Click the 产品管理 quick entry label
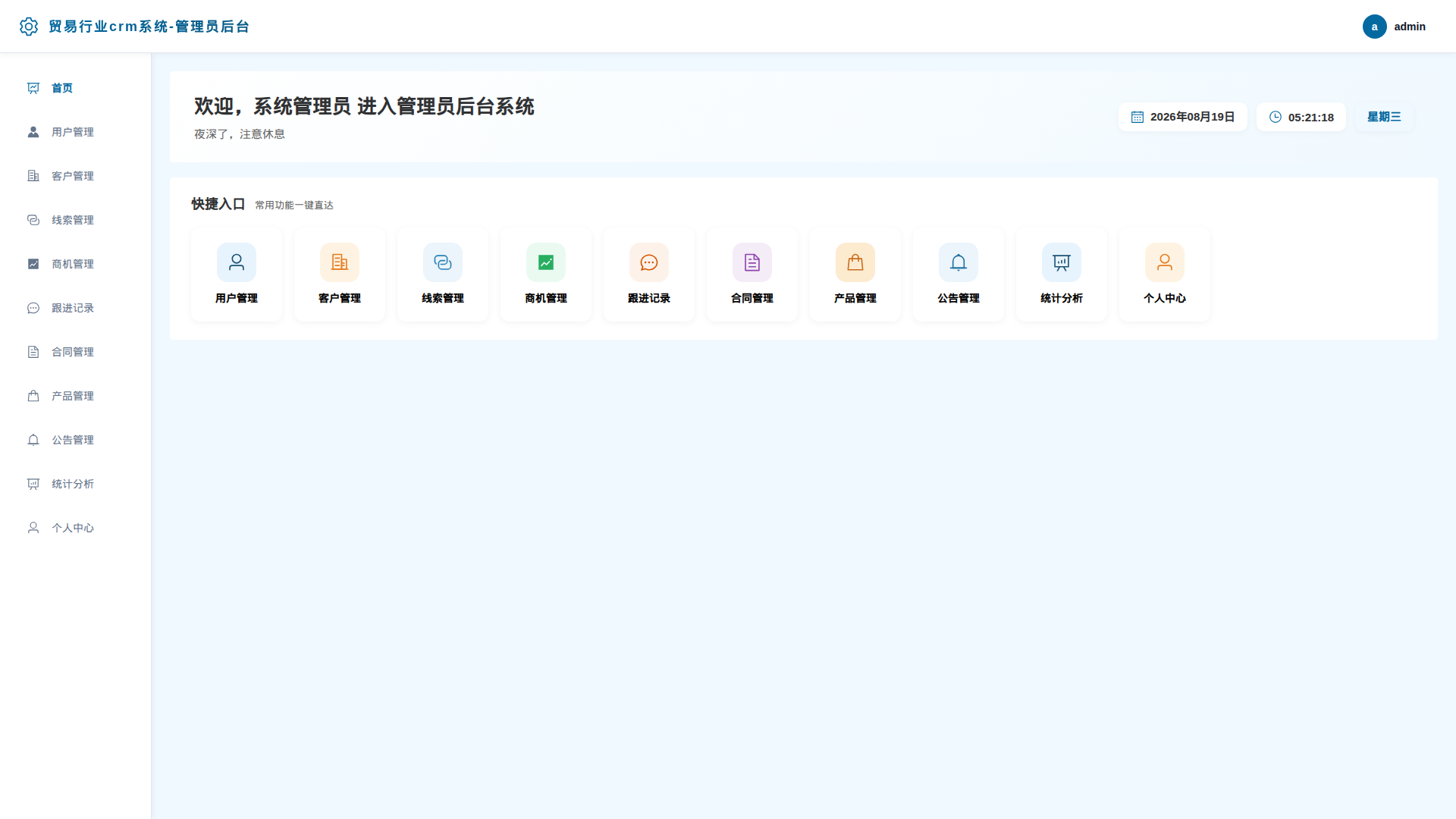This screenshot has height=819, width=1456. [855, 298]
